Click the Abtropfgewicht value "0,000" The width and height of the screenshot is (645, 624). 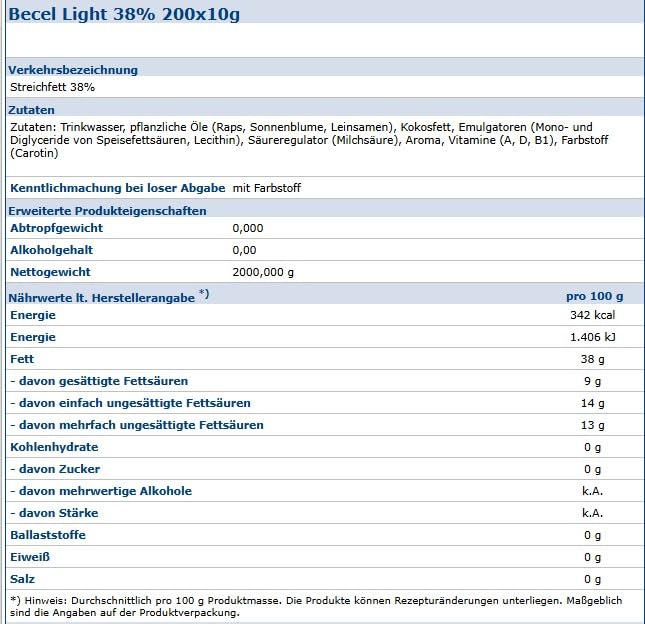click(248, 228)
